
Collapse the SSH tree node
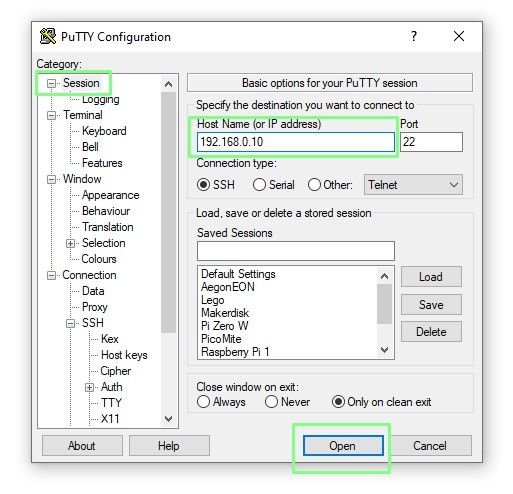click(x=70, y=323)
